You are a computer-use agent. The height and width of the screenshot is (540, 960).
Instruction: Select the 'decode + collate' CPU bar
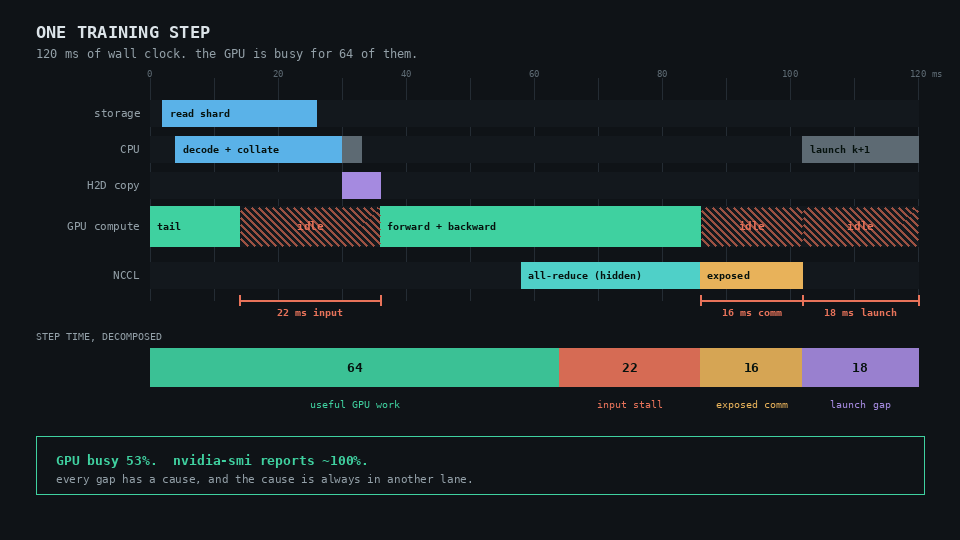coord(258,149)
